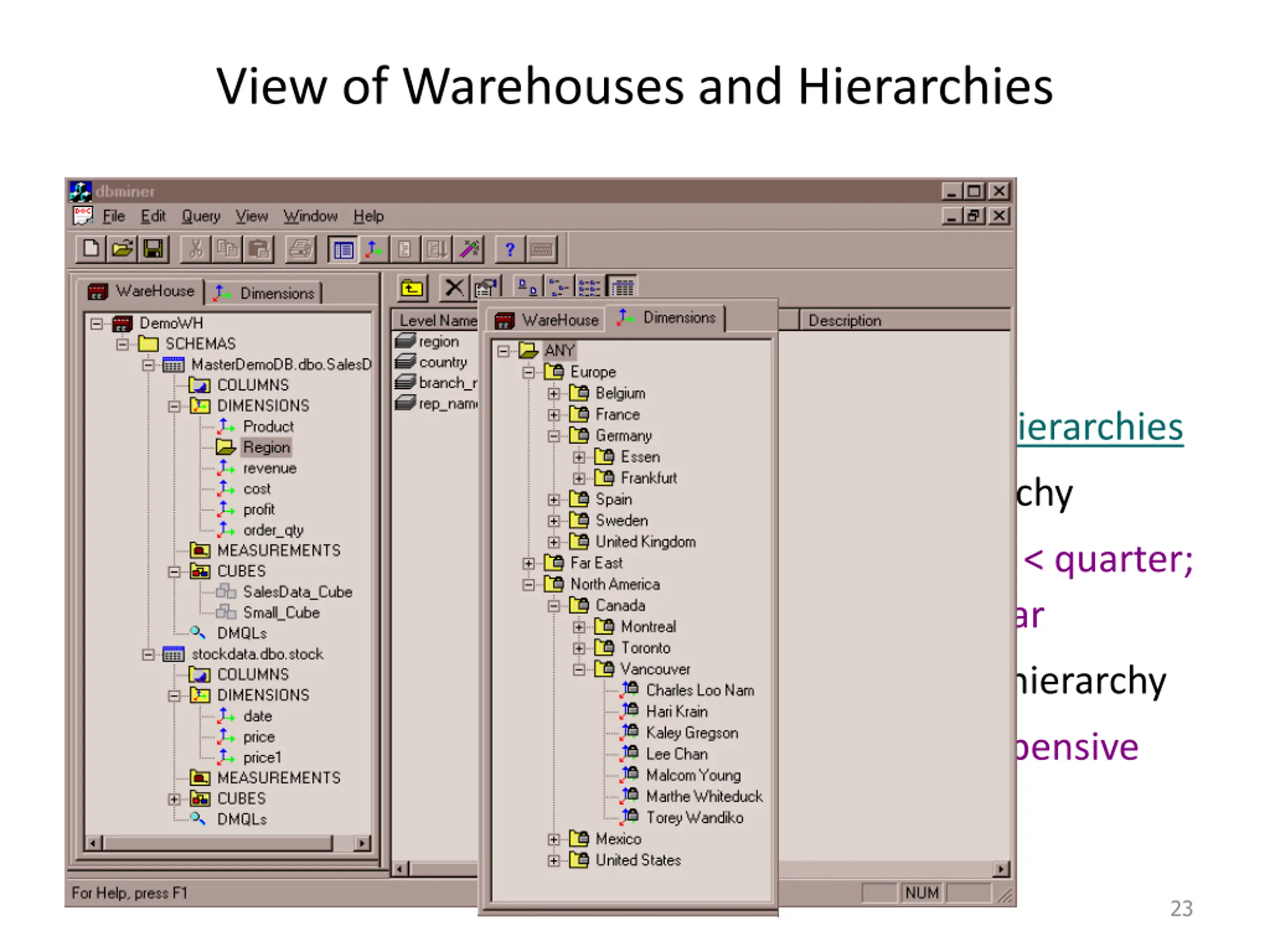Switch to details view icon

pos(622,287)
